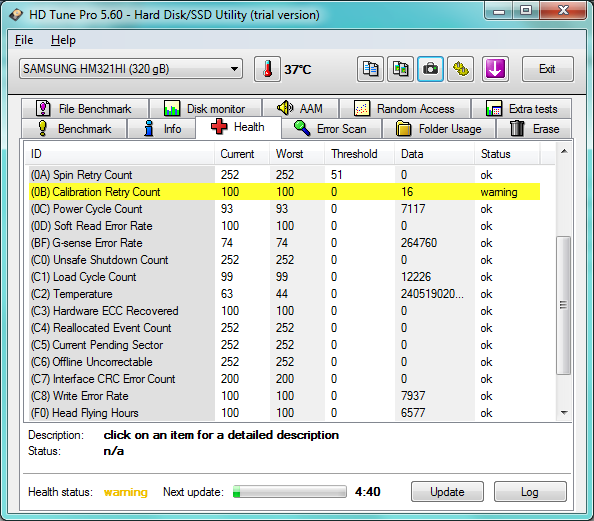Click the blue Info icon
Image resolution: width=594 pixels, height=521 pixels.
point(149,128)
